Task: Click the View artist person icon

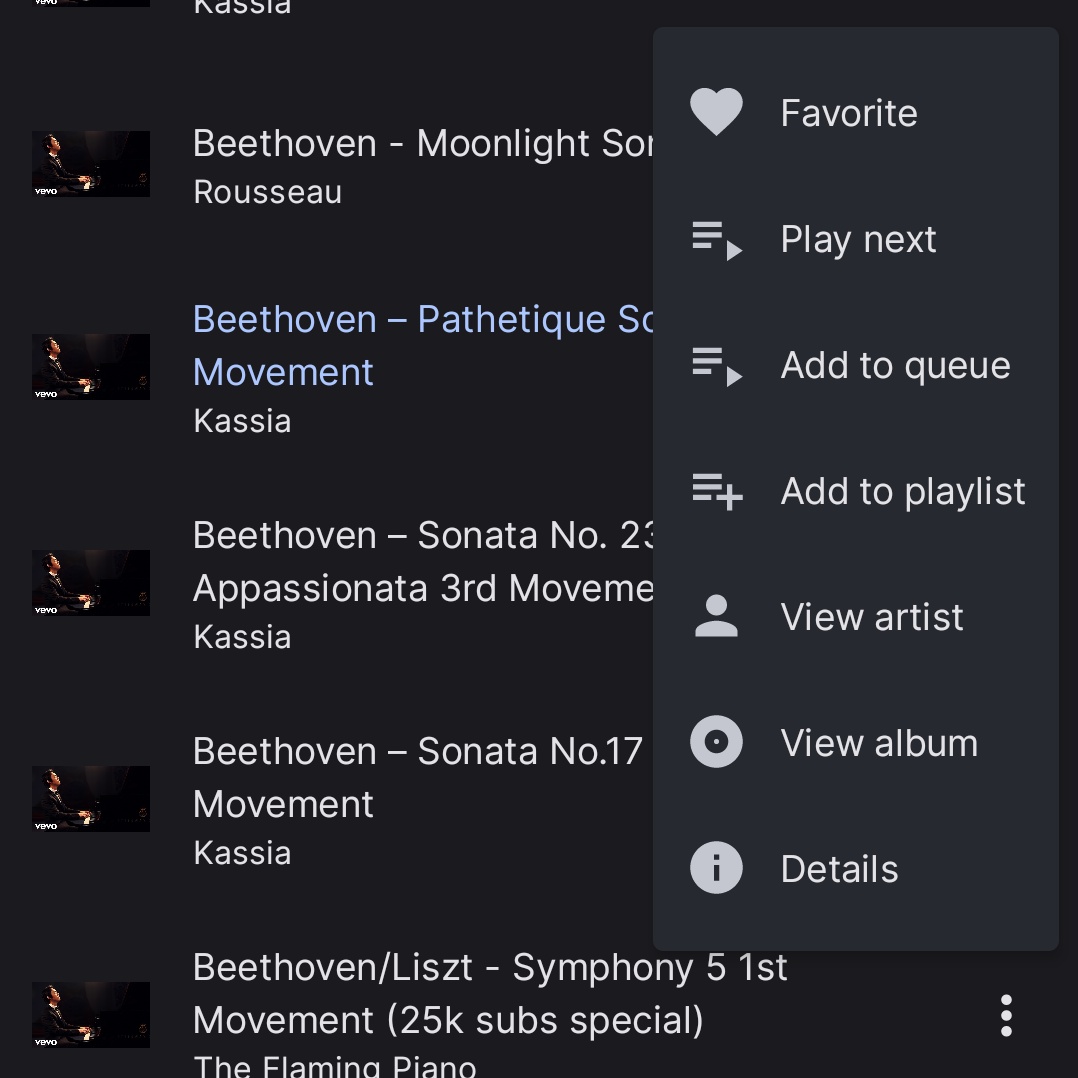Action: (716, 617)
